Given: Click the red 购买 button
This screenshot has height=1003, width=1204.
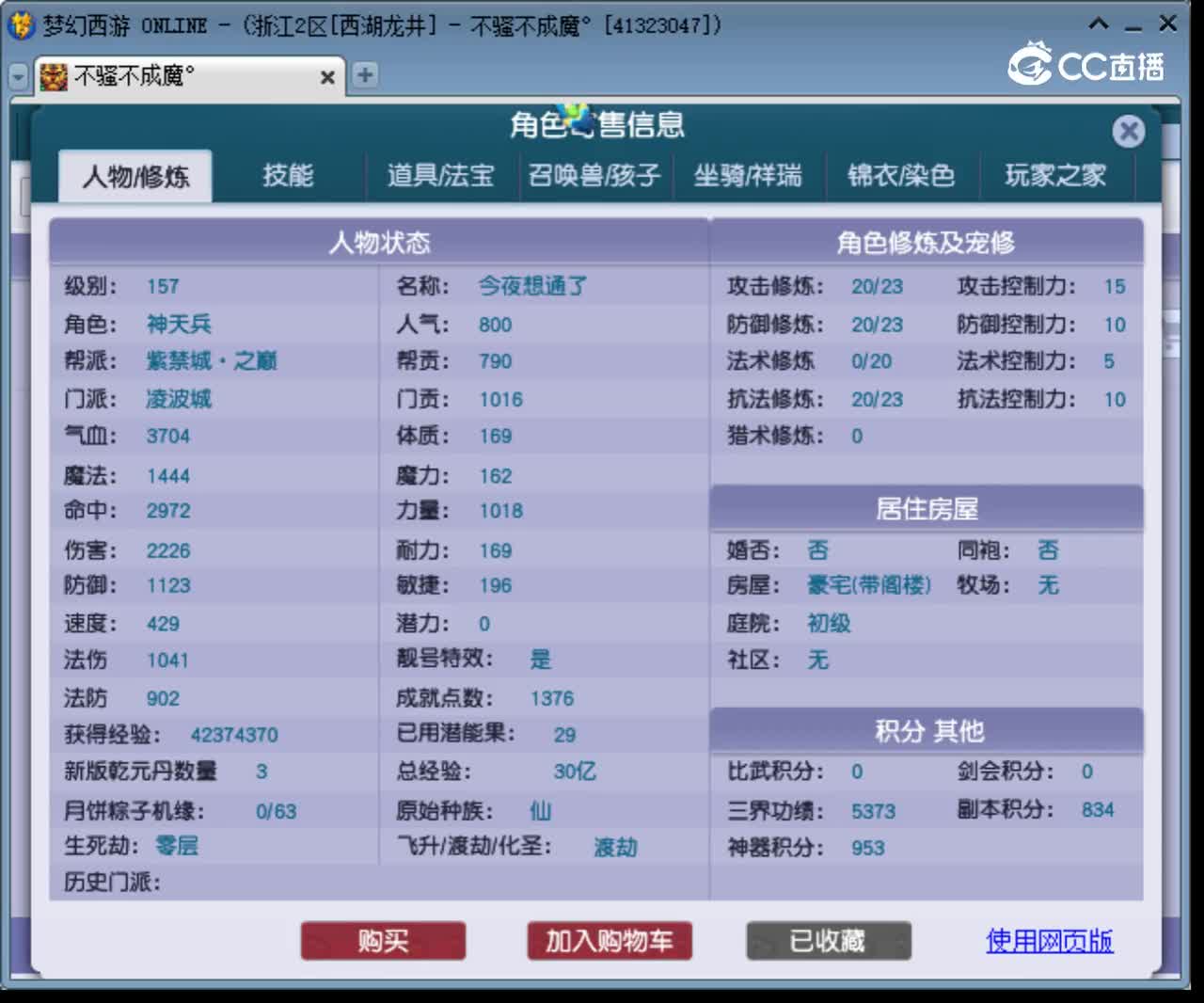Looking at the screenshot, I should click(x=383, y=941).
